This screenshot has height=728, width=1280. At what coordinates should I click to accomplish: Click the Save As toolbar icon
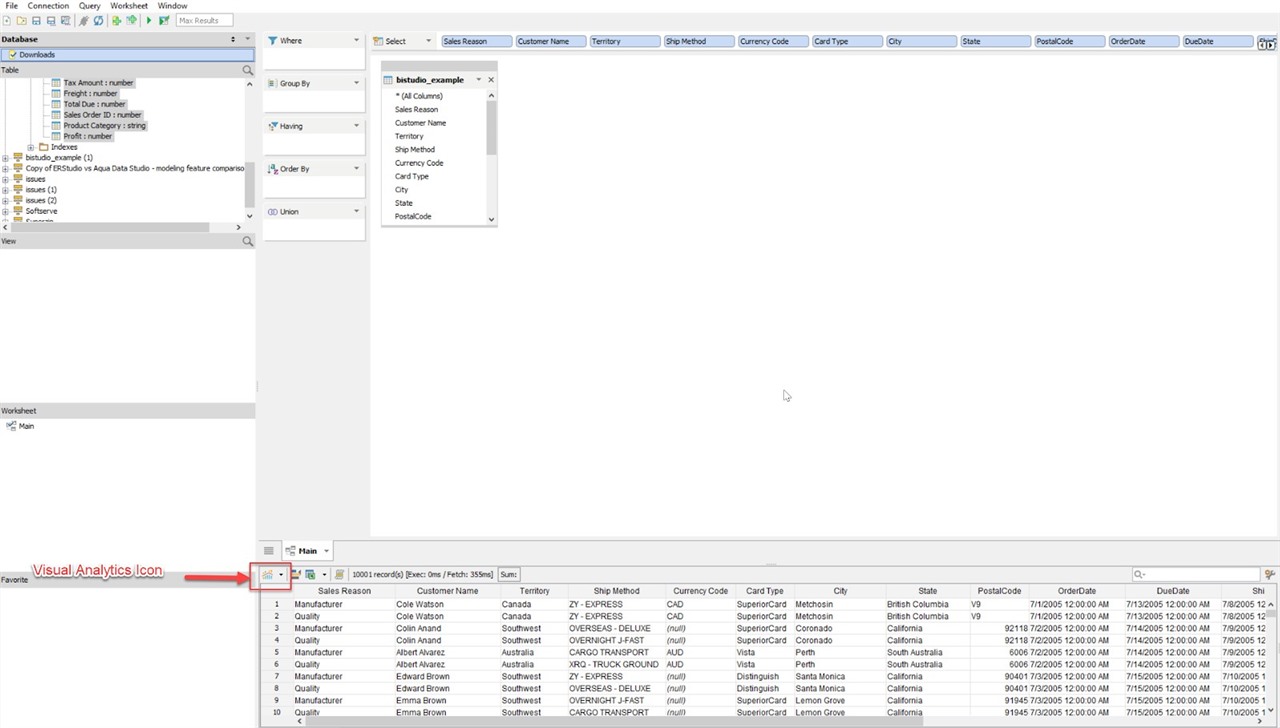(x=51, y=21)
